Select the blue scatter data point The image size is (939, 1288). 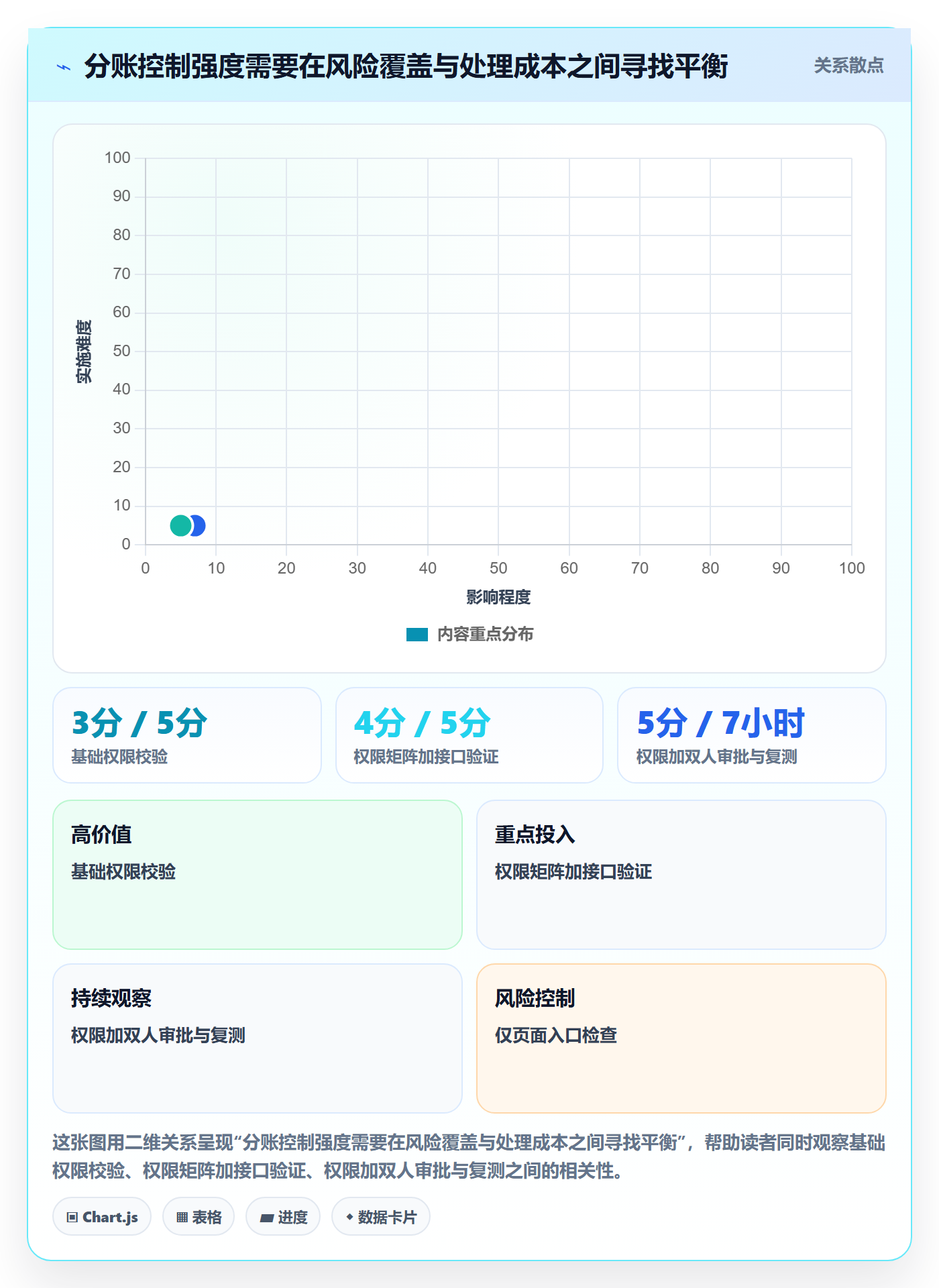(199, 525)
